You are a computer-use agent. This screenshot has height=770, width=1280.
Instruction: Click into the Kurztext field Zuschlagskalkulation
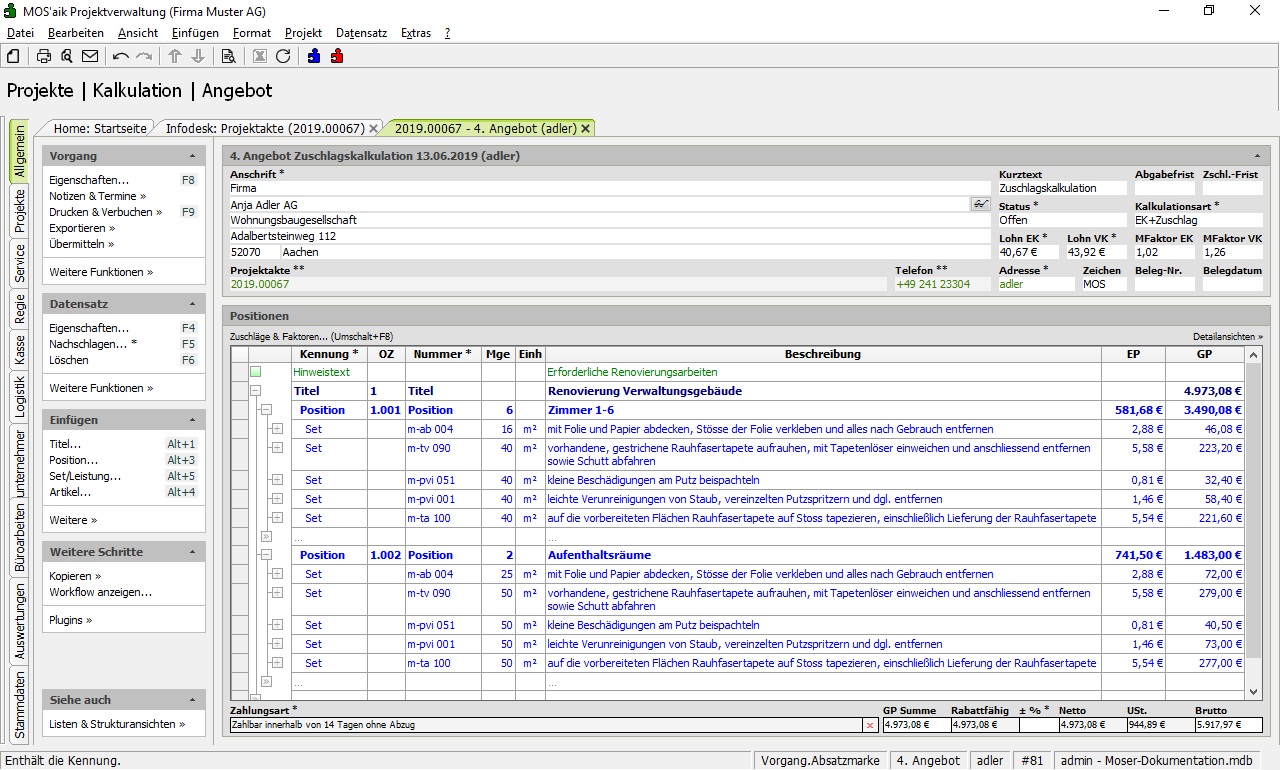(x=1060, y=188)
